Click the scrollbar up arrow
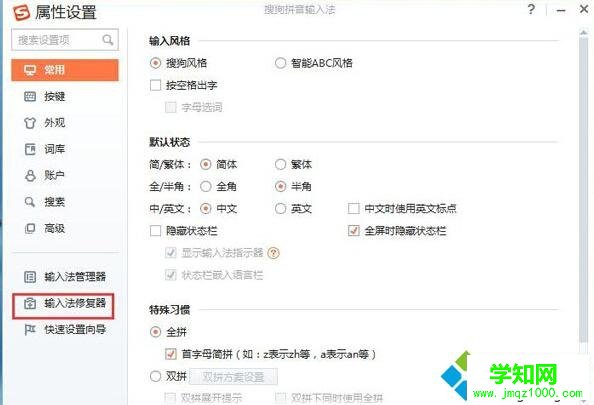 point(584,33)
